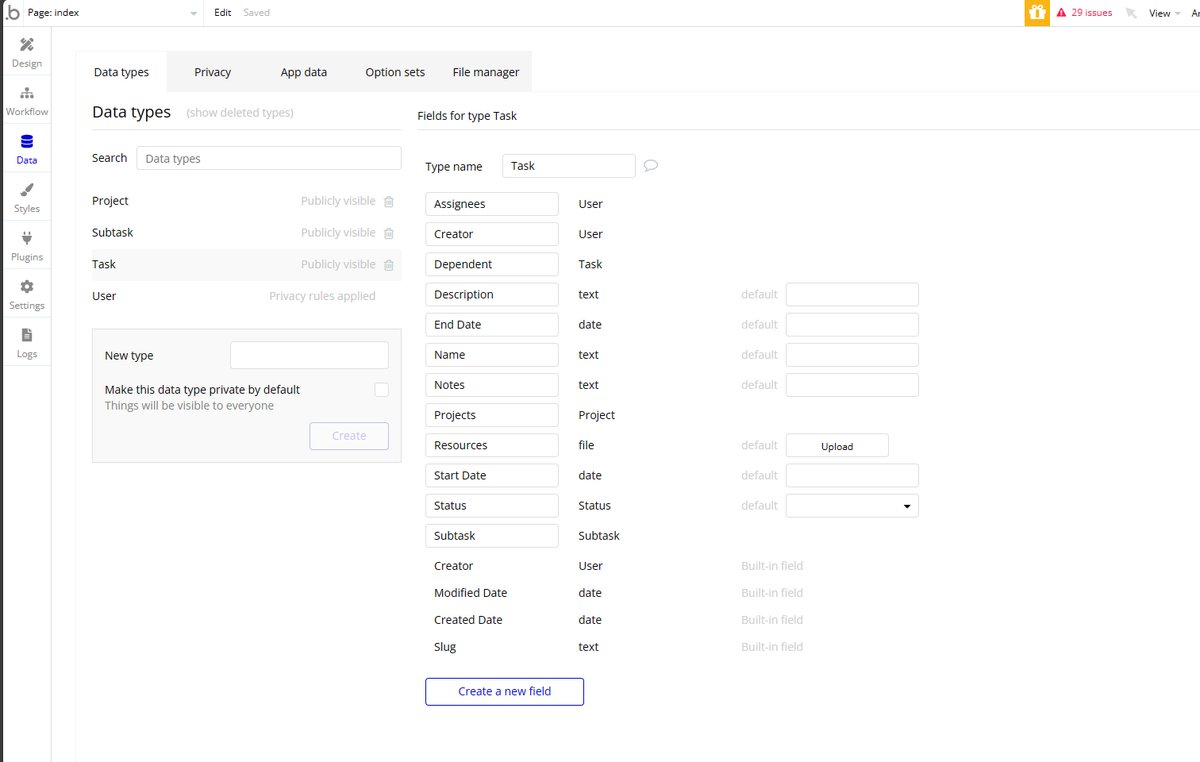The height and width of the screenshot is (762, 1200).
Task: Select the User data type row
Action: click(x=246, y=296)
